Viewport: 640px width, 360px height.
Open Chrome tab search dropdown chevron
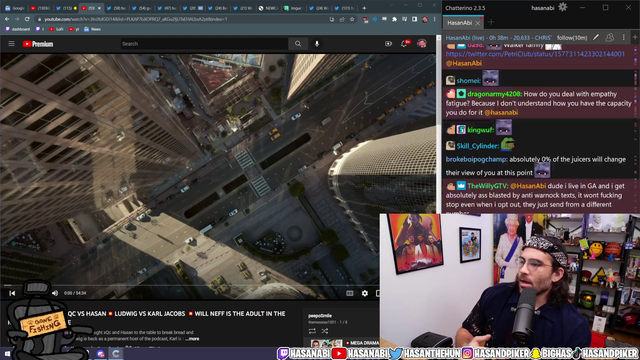392,5
